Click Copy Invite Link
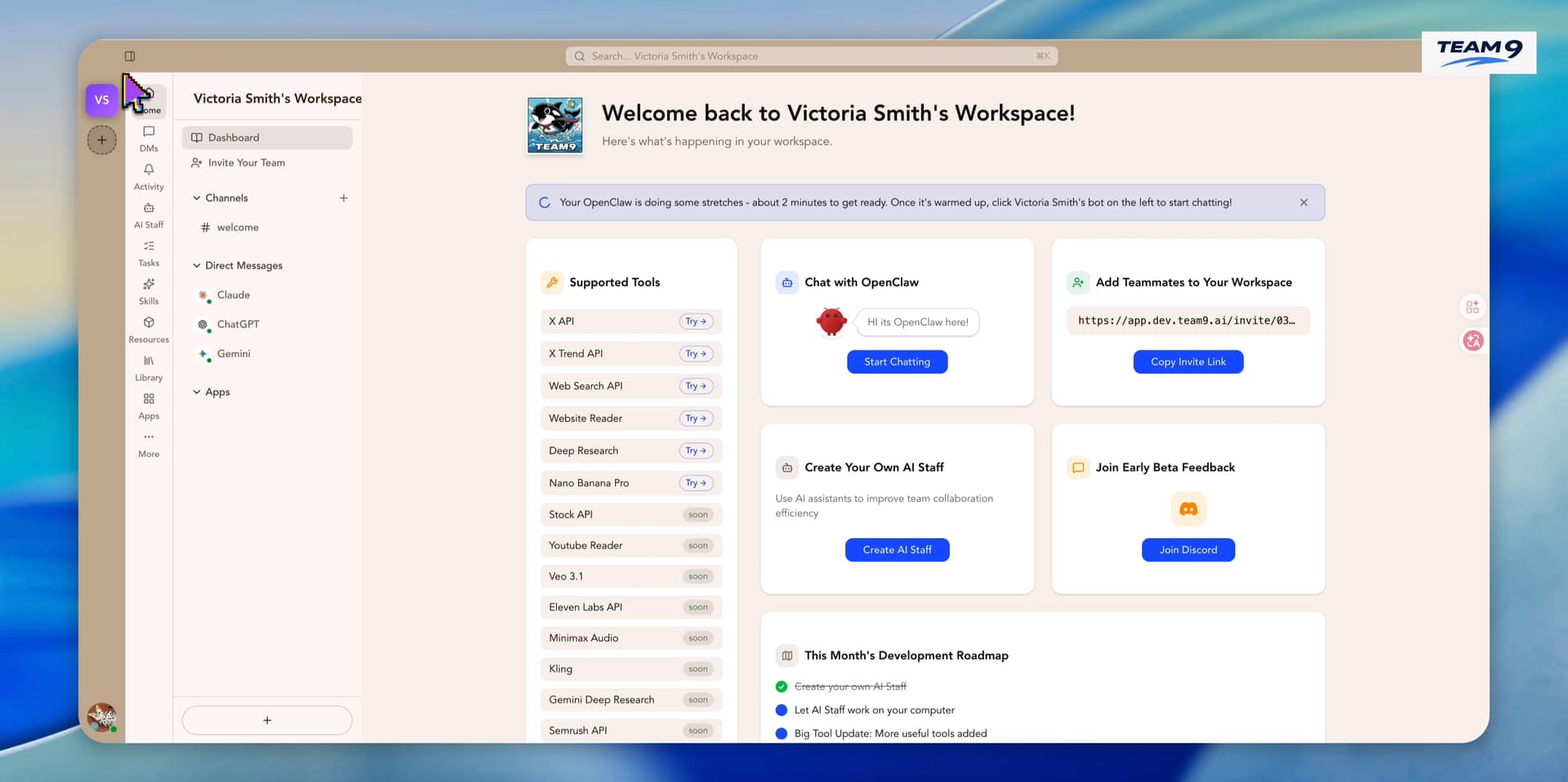Viewport: 1568px width, 782px height. coord(1188,362)
